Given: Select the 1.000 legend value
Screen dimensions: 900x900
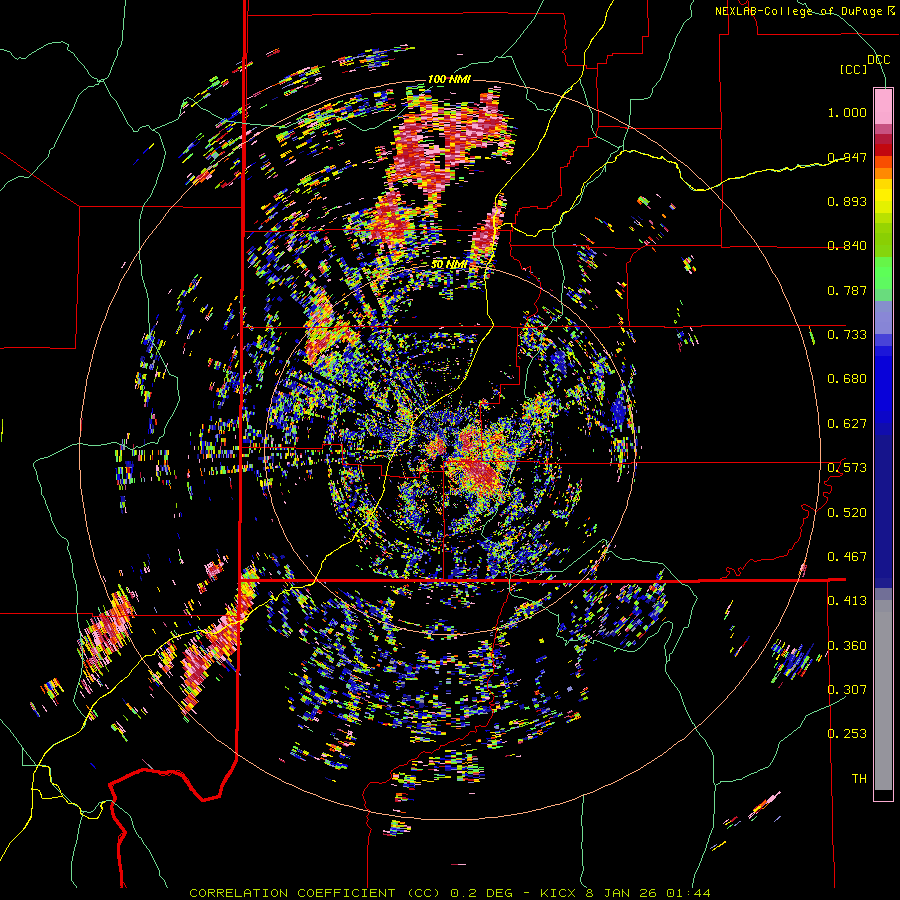Looking at the screenshot, I should (847, 112).
